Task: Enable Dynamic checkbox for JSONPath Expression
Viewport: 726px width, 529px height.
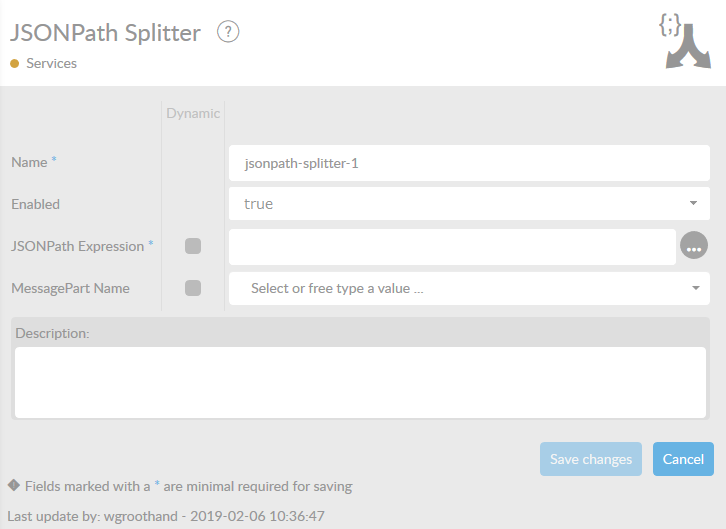Action: click(x=193, y=245)
